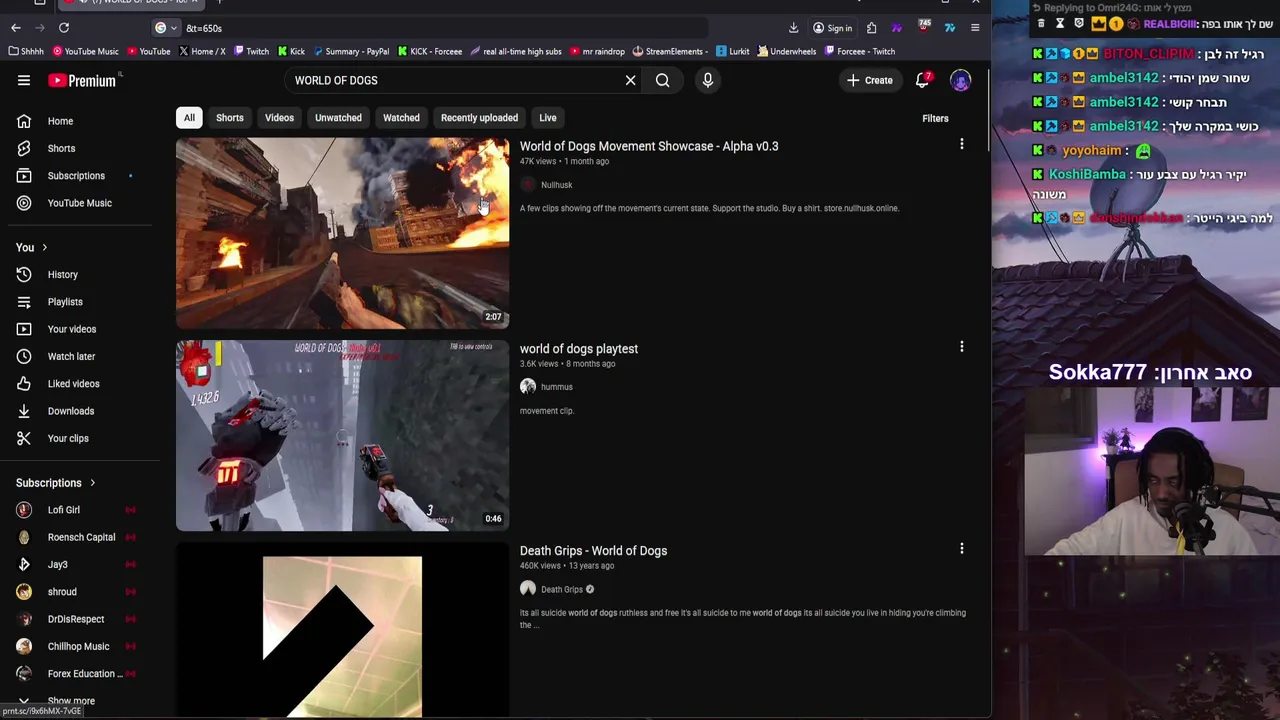
Task: Expand the You section chevron
Action: 44,247
